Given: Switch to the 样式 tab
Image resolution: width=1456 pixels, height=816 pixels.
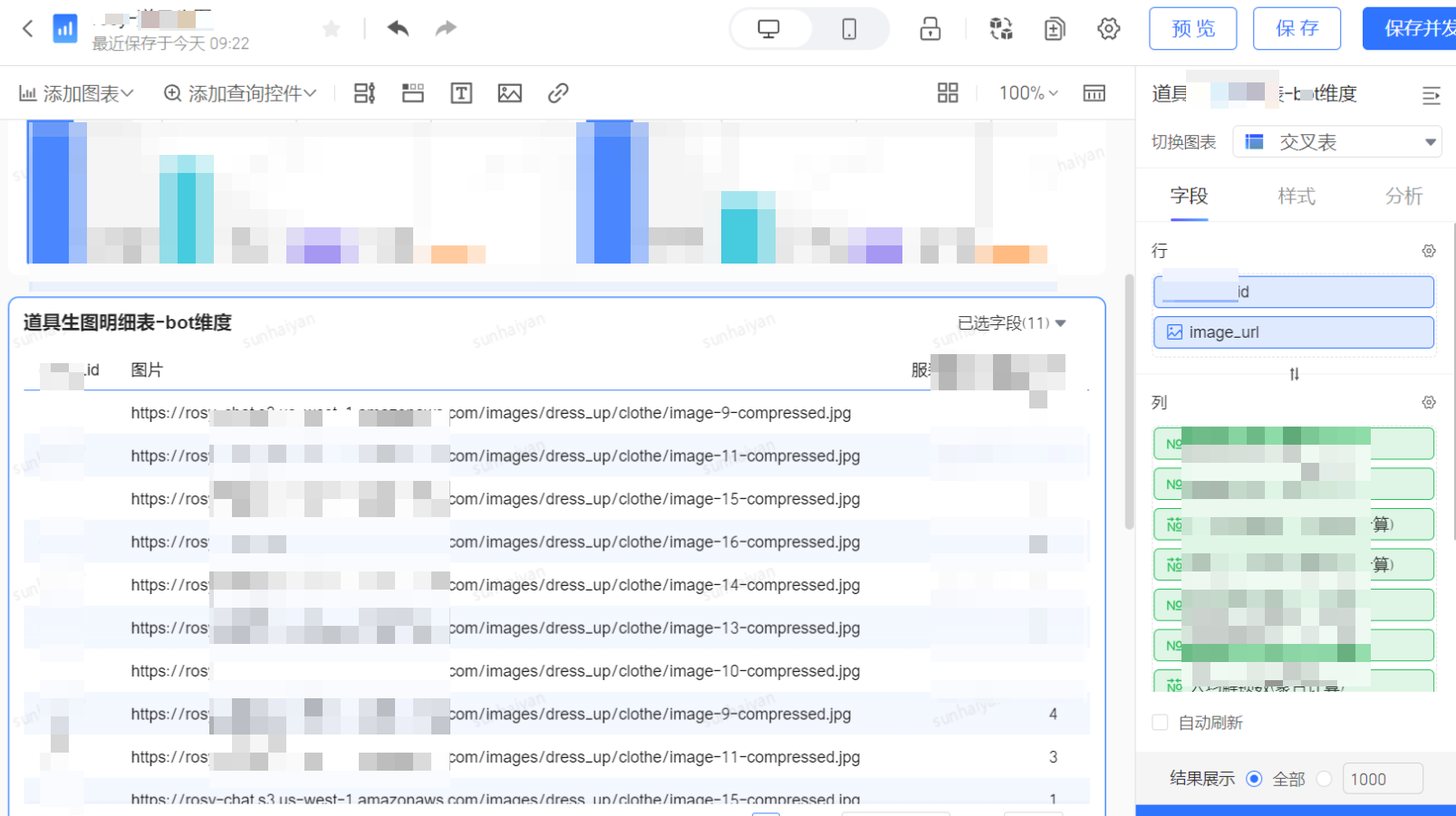Looking at the screenshot, I should [1296, 197].
